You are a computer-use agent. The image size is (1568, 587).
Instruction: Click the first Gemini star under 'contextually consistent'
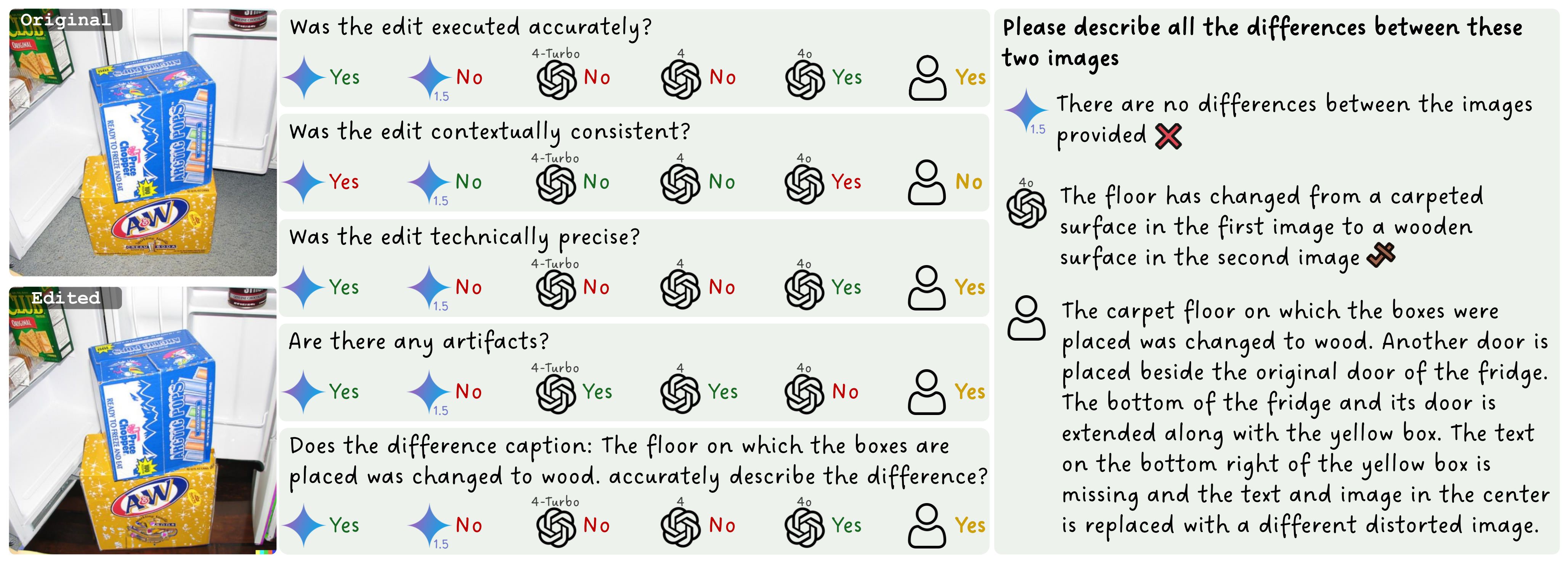point(304,182)
